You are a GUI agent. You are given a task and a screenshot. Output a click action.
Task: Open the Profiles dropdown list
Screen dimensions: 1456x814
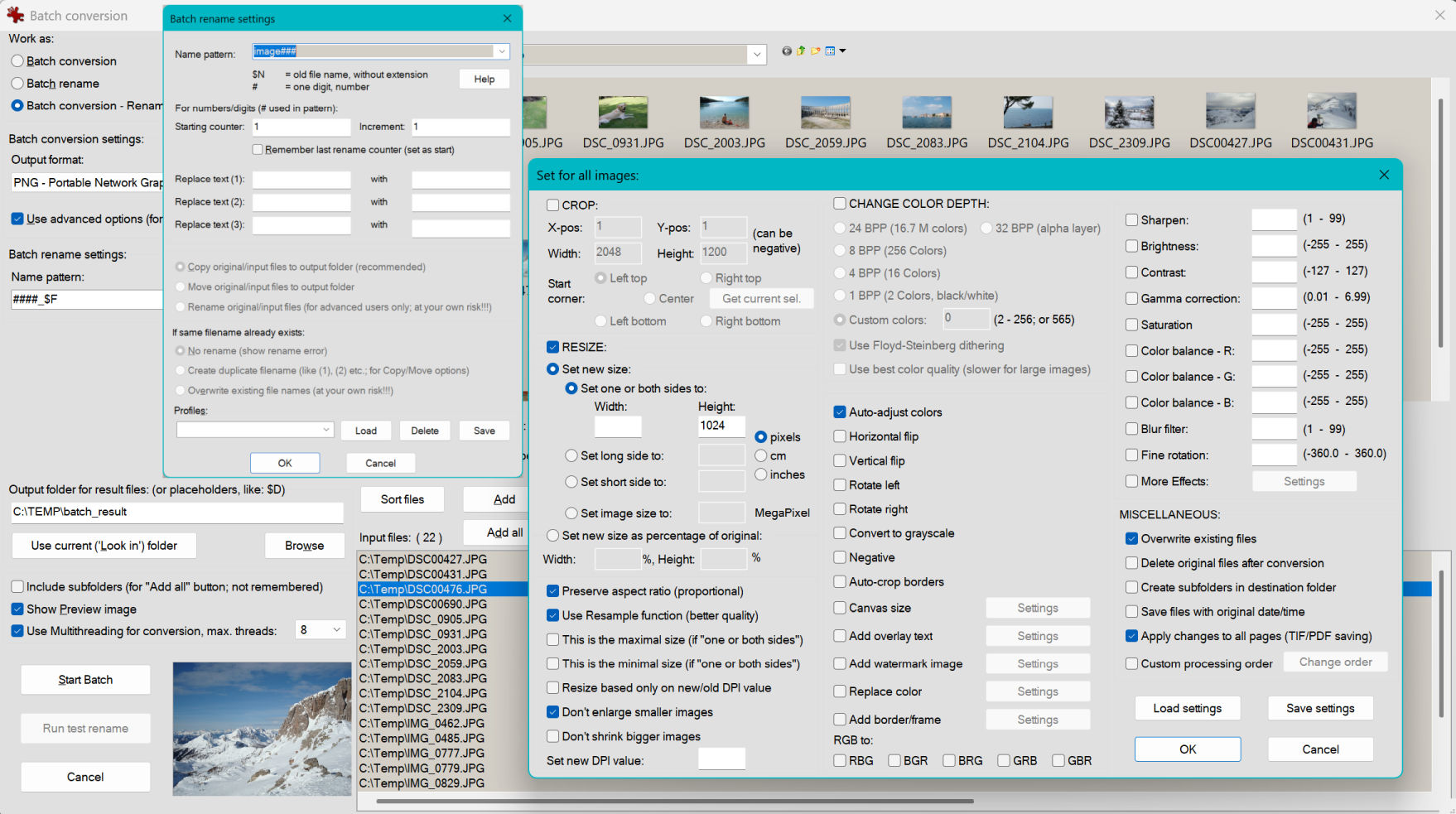click(326, 430)
